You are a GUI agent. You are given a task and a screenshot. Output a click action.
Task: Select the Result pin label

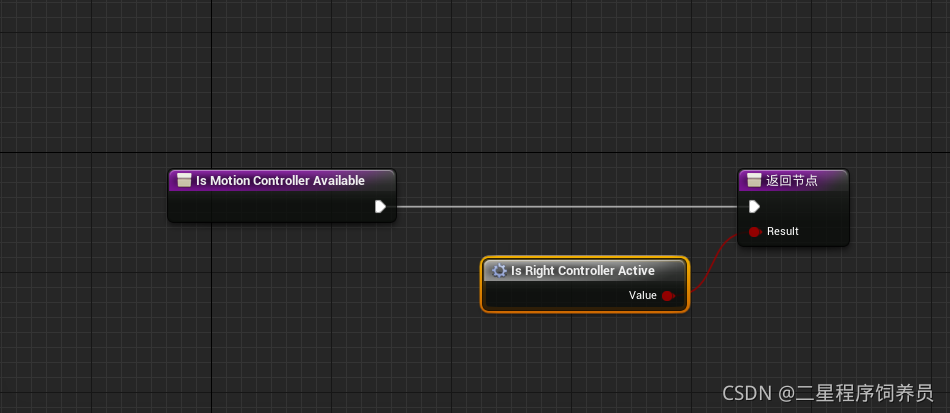(x=783, y=231)
